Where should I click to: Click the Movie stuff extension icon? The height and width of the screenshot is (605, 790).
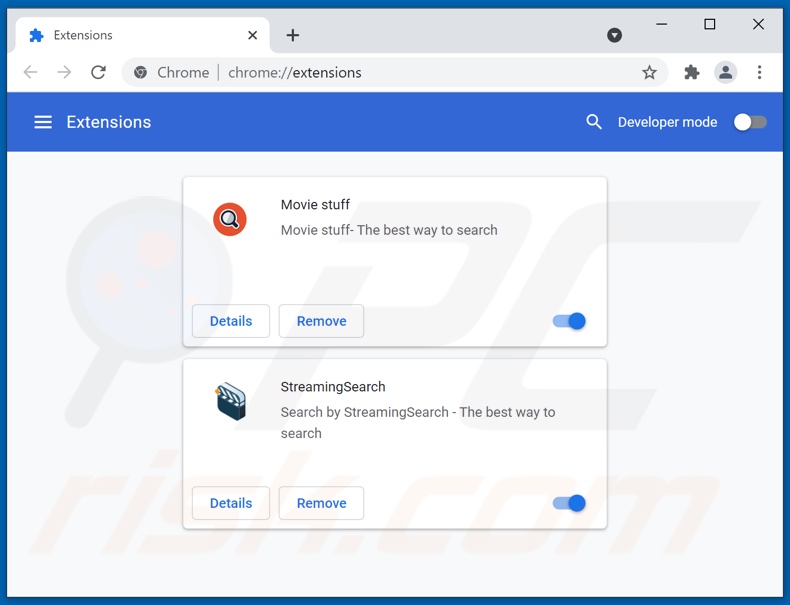(230, 219)
